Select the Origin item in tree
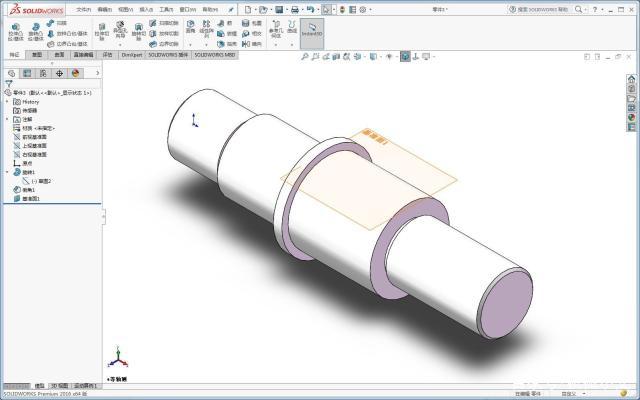 (23, 163)
